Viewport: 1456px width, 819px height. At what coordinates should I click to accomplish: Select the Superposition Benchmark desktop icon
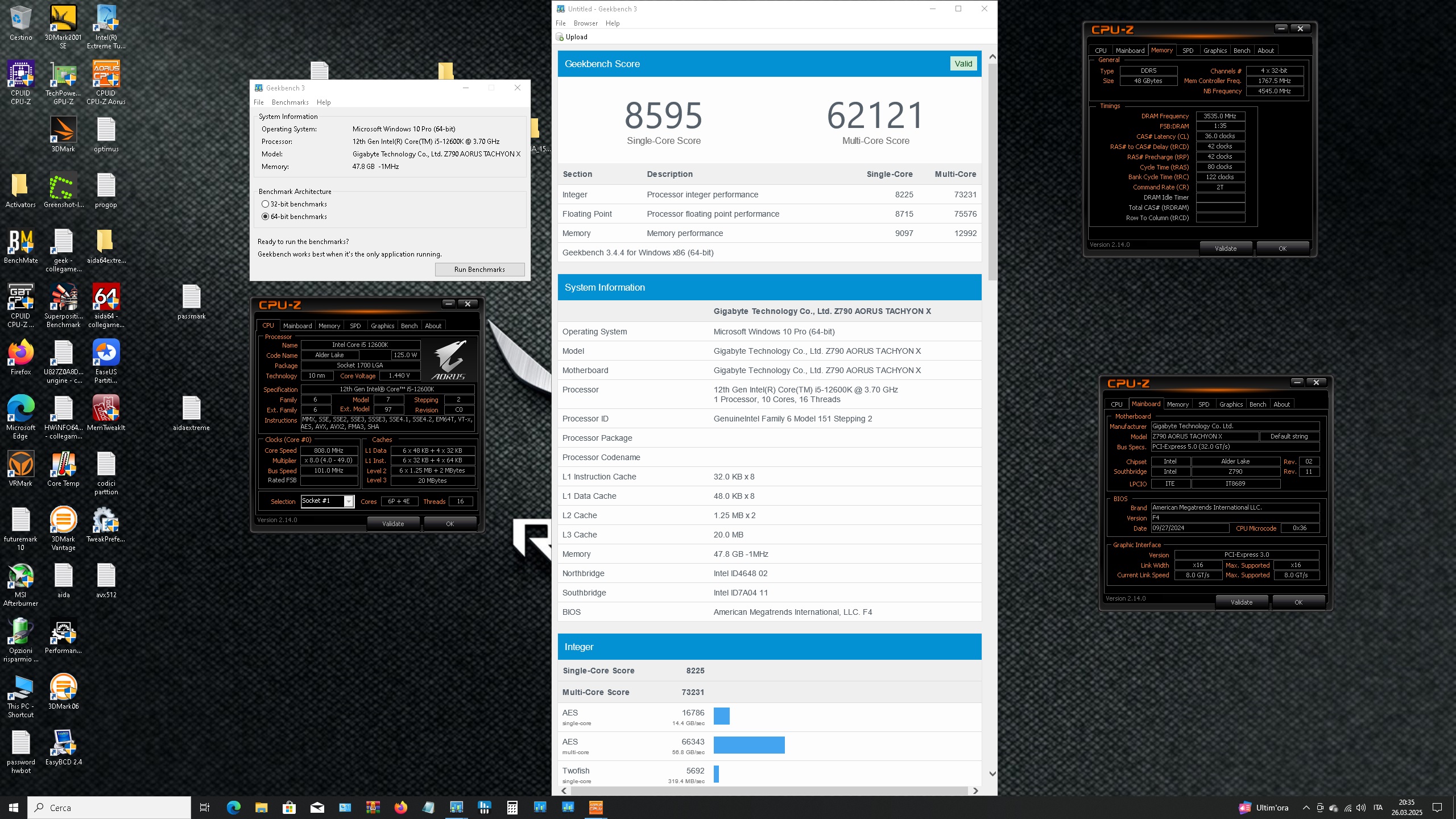click(63, 305)
